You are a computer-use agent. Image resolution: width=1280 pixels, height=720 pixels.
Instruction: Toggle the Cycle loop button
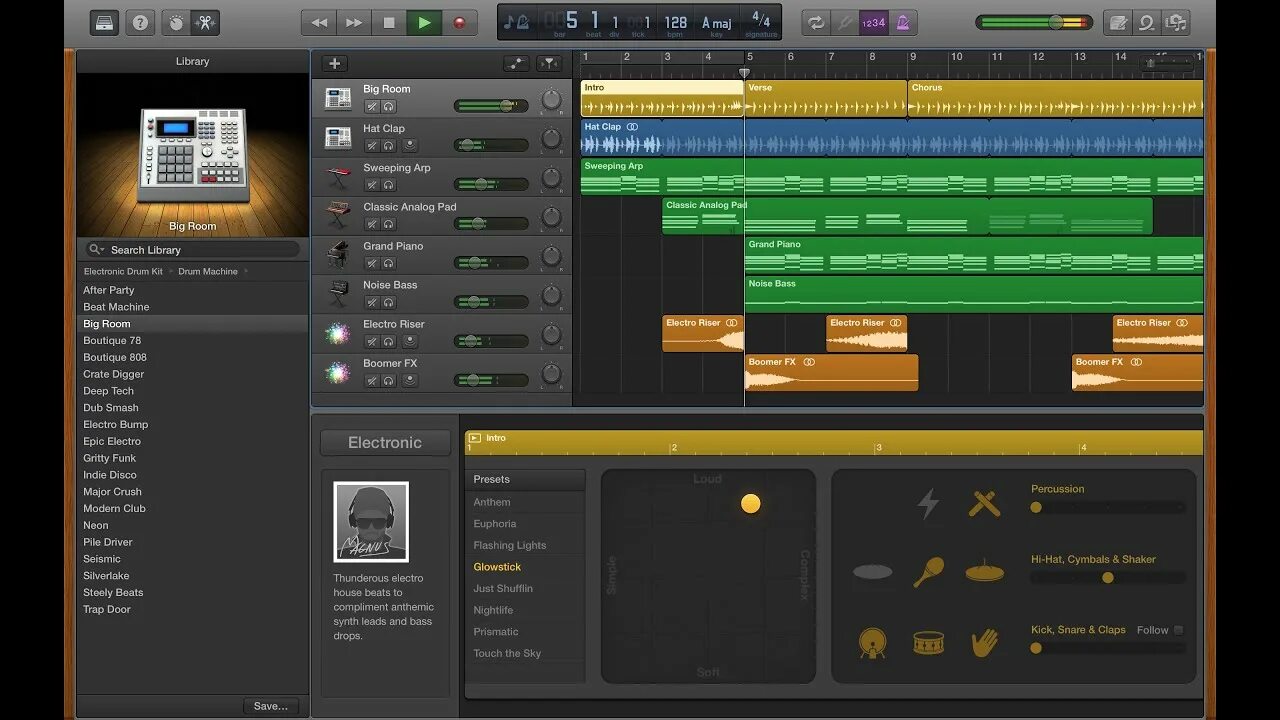pyautogui.click(x=817, y=22)
